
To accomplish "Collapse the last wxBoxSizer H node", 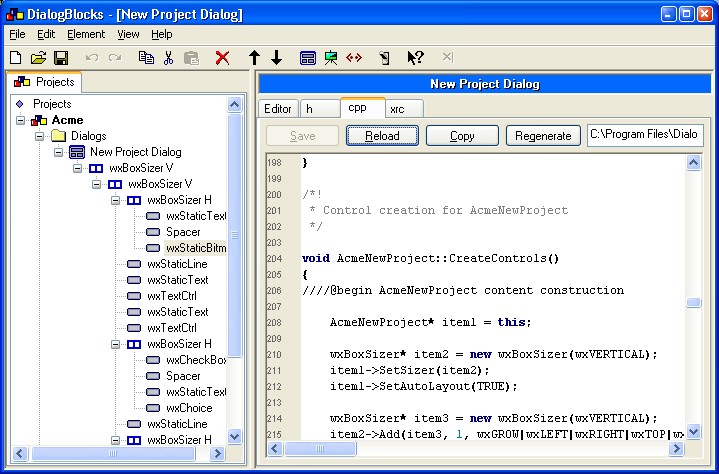I will (x=116, y=440).
